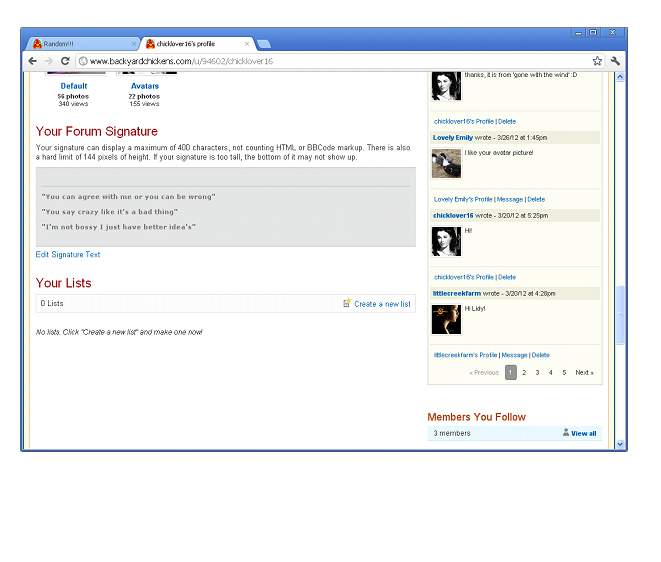Bookmark this page with the star icon

click(597, 61)
